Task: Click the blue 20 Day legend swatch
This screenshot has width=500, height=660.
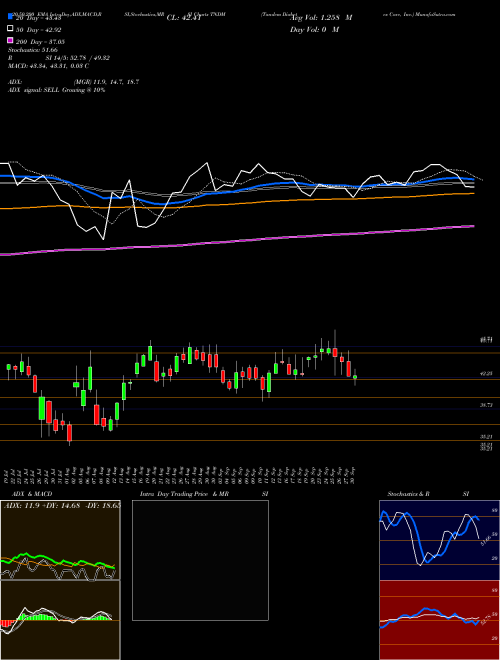Action: tap(10, 18)
